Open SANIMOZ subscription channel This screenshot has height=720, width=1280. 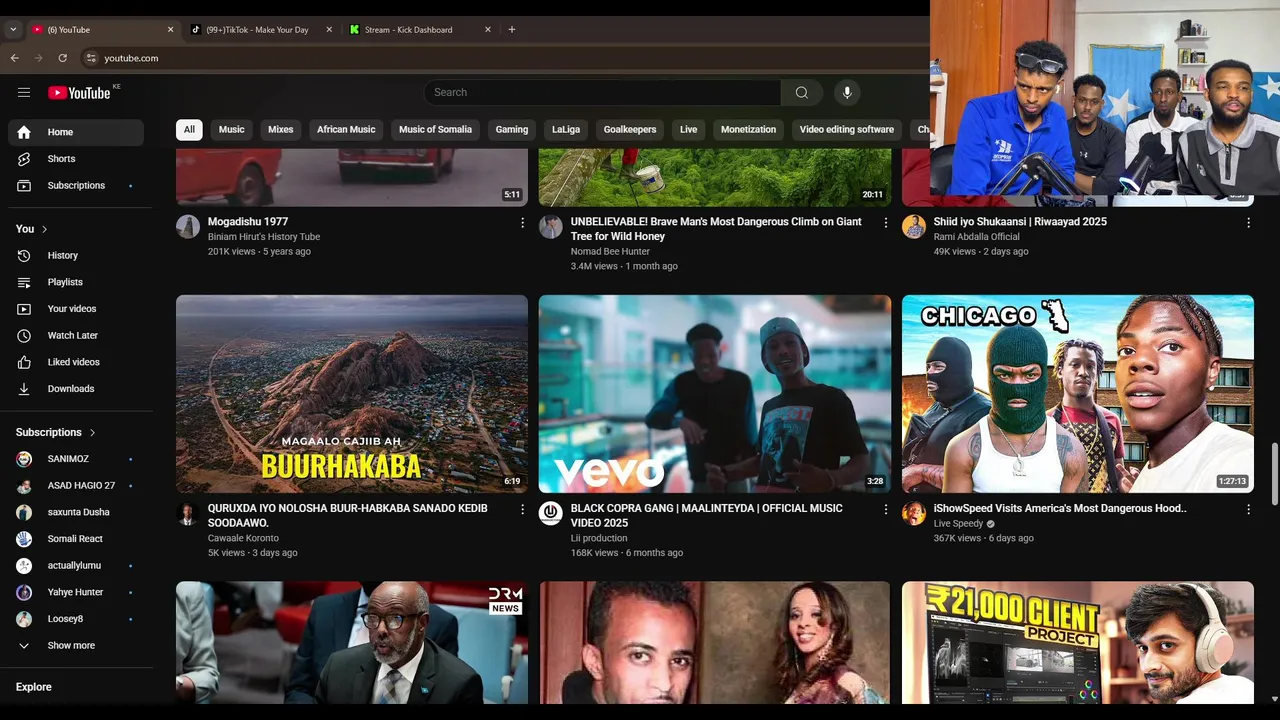(x=76, y=459)
